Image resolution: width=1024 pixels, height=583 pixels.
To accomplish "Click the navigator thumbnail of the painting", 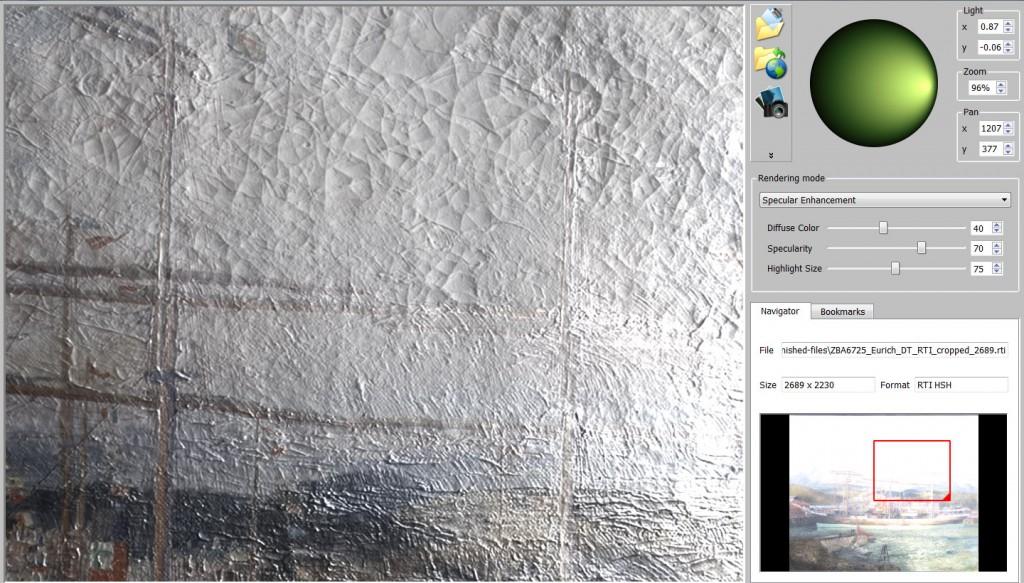I will (884, 492).
